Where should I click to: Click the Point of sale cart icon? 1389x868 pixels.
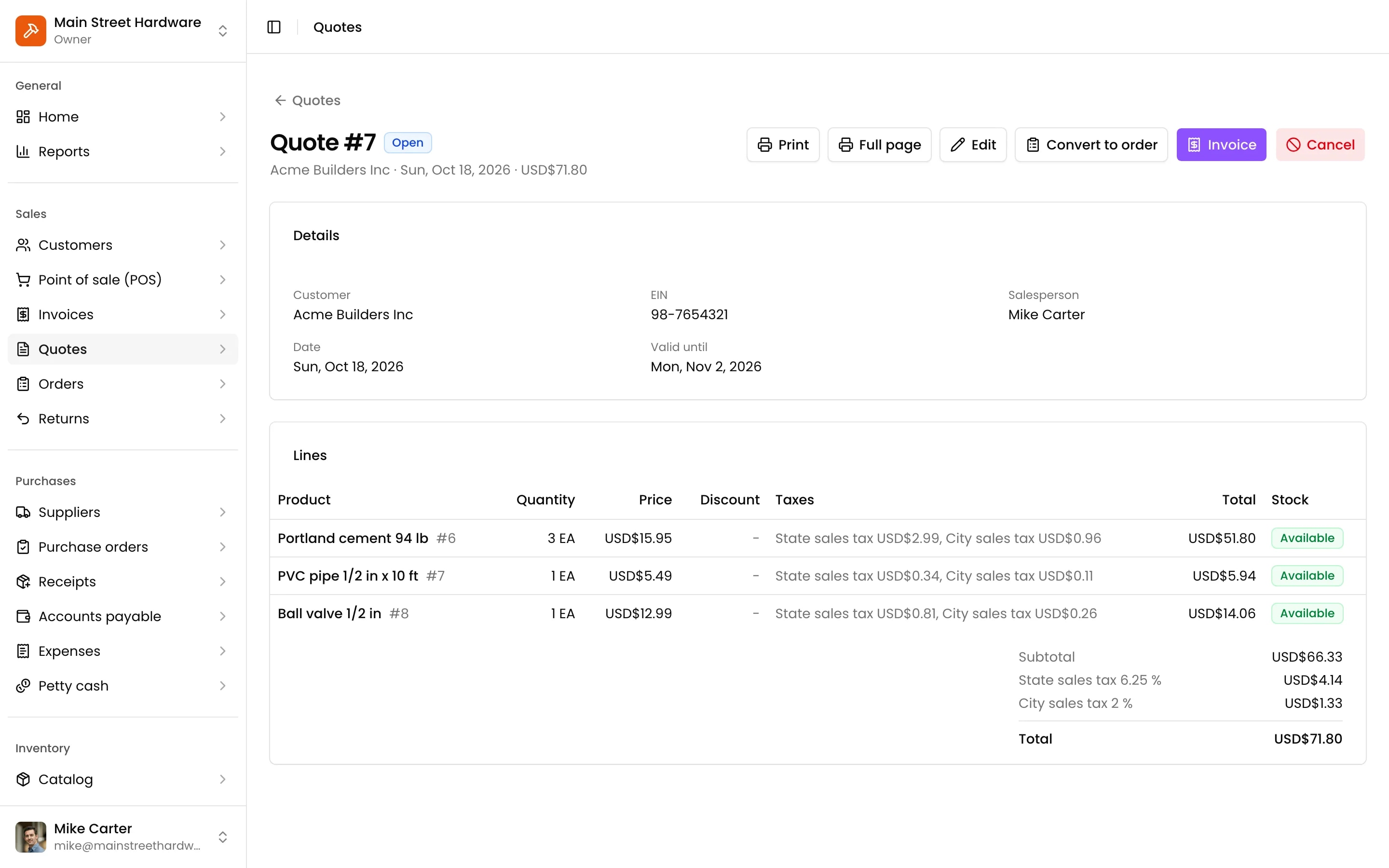point(23,280)
